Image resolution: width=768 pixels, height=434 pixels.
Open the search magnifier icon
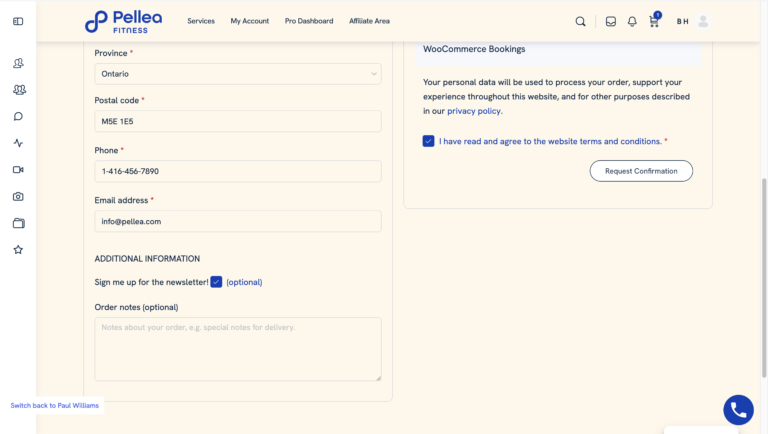click(580, 22)
